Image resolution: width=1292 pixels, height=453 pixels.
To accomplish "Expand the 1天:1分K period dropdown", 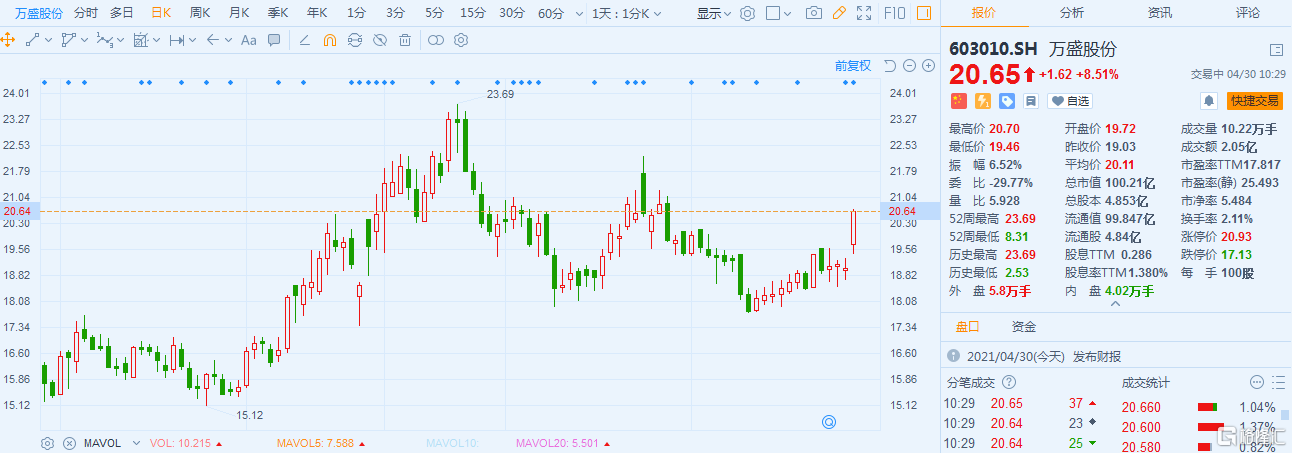I will click(632, 13).
